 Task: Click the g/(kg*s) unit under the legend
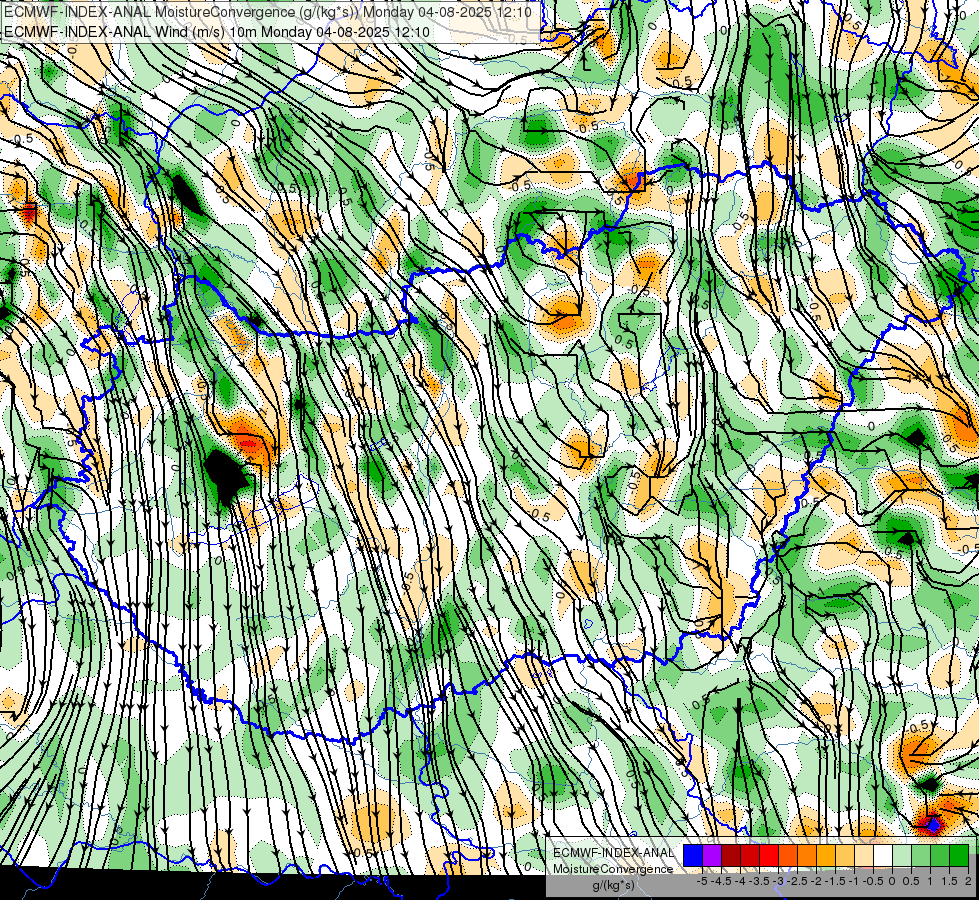(x=613, y=885)
